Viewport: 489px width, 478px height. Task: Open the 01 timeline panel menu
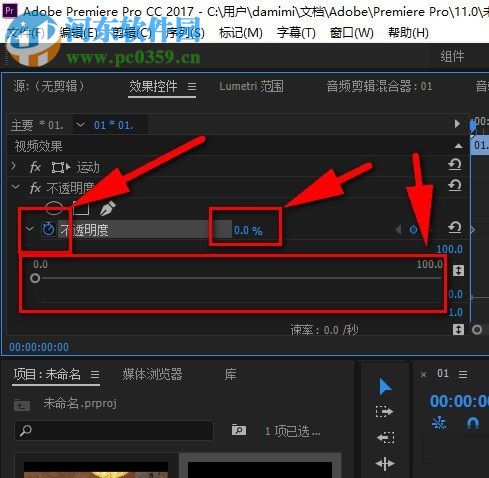pyautogui.click(x=463, y=374)
